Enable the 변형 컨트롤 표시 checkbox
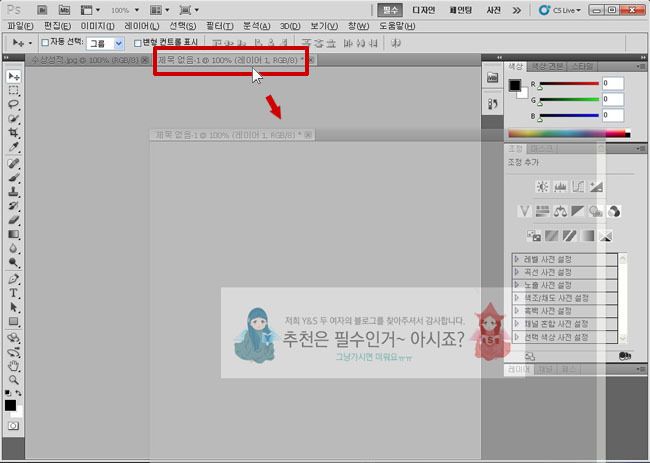650x463 pixels. (x=138, y=43)
